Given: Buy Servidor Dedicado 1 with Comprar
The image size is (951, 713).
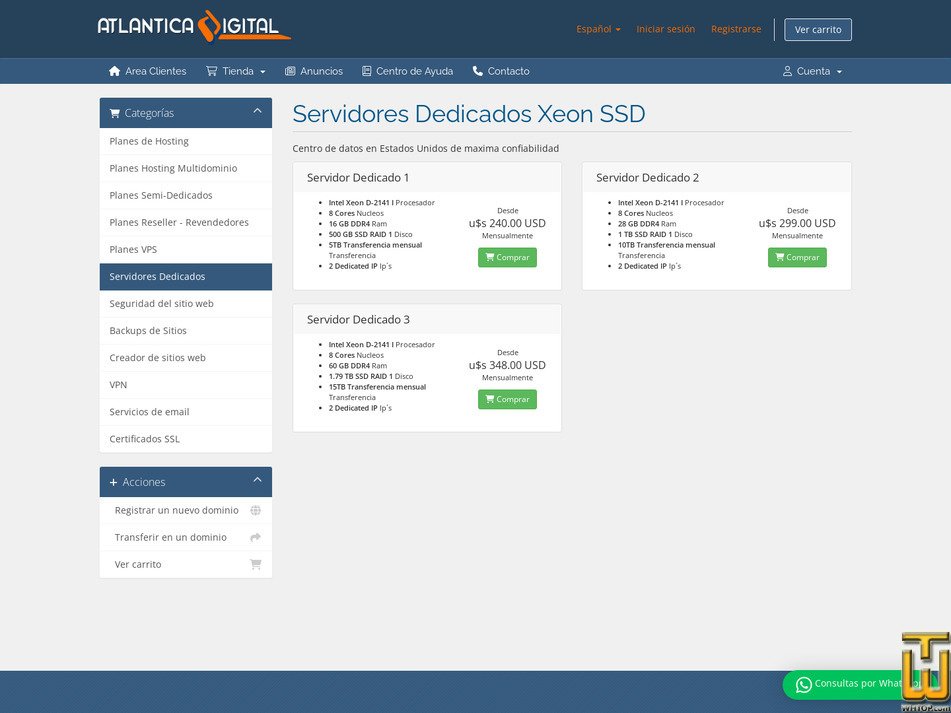Looking at the screenshot, I should (507, 257).
